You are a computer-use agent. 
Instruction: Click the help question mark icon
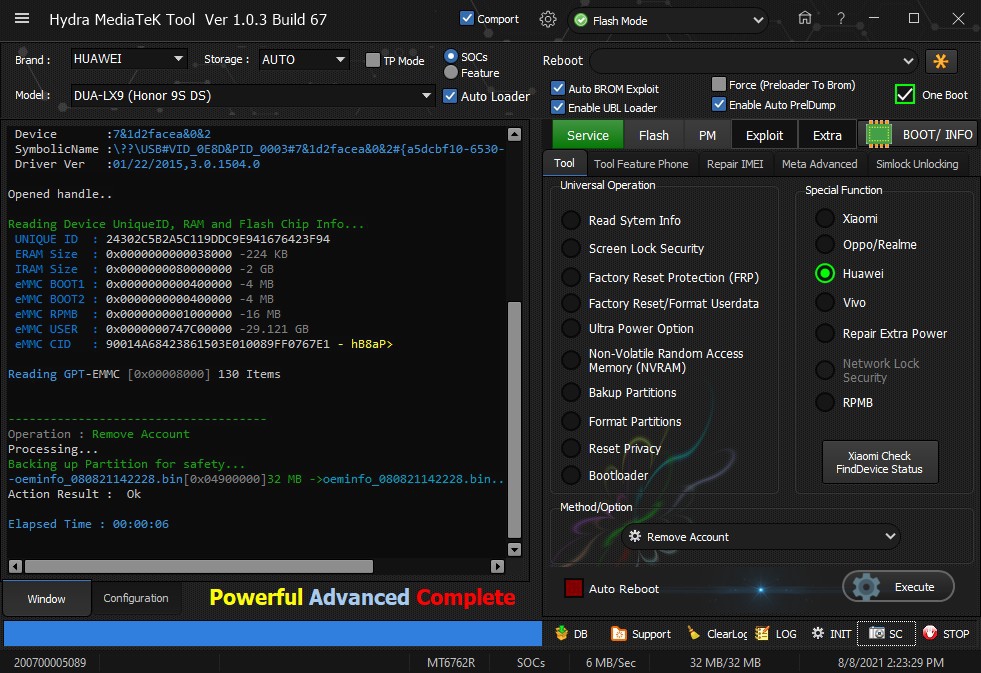click(x=841, y=19)
